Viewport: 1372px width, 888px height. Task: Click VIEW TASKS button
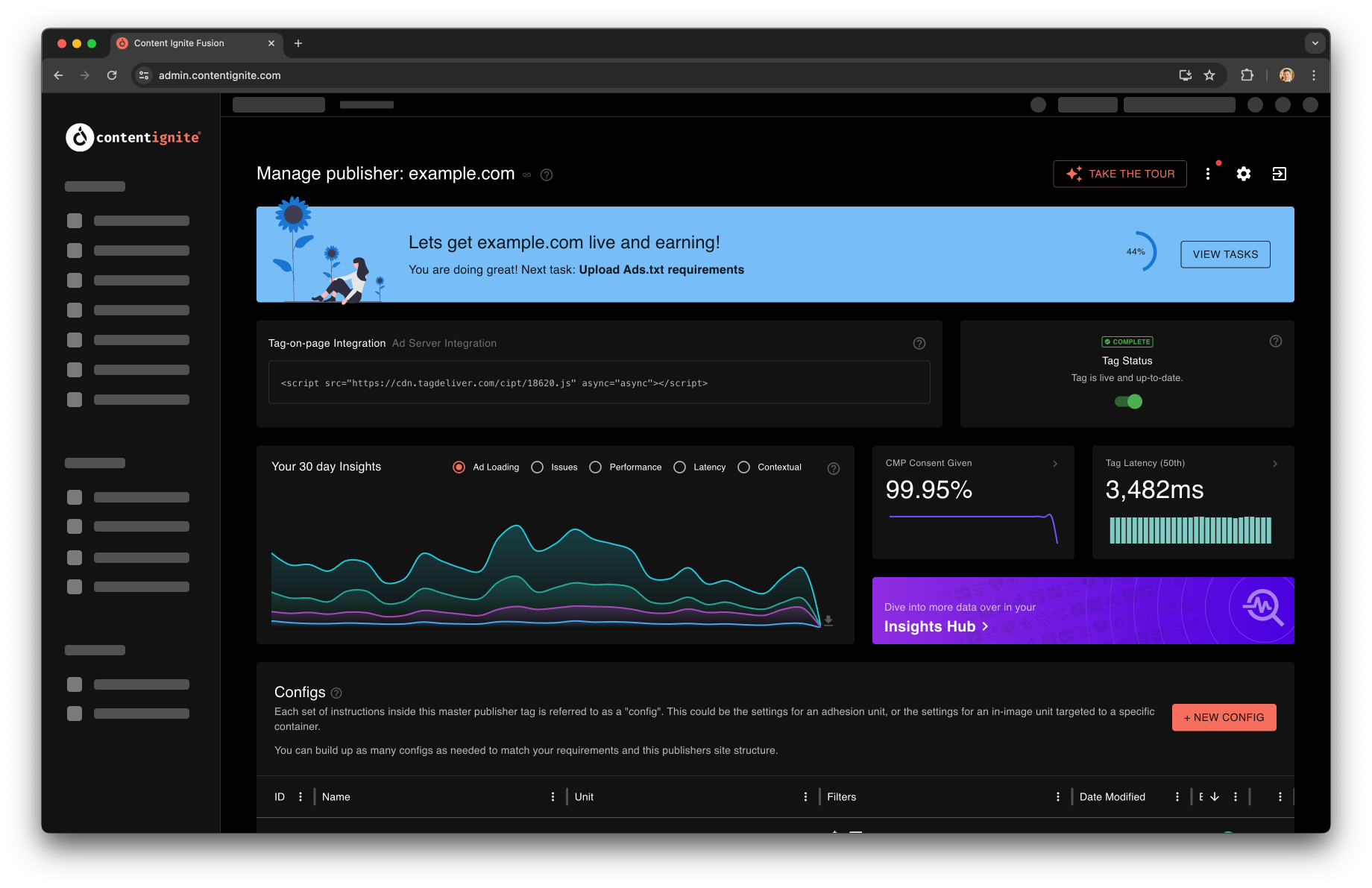[x=1225, y=254]
